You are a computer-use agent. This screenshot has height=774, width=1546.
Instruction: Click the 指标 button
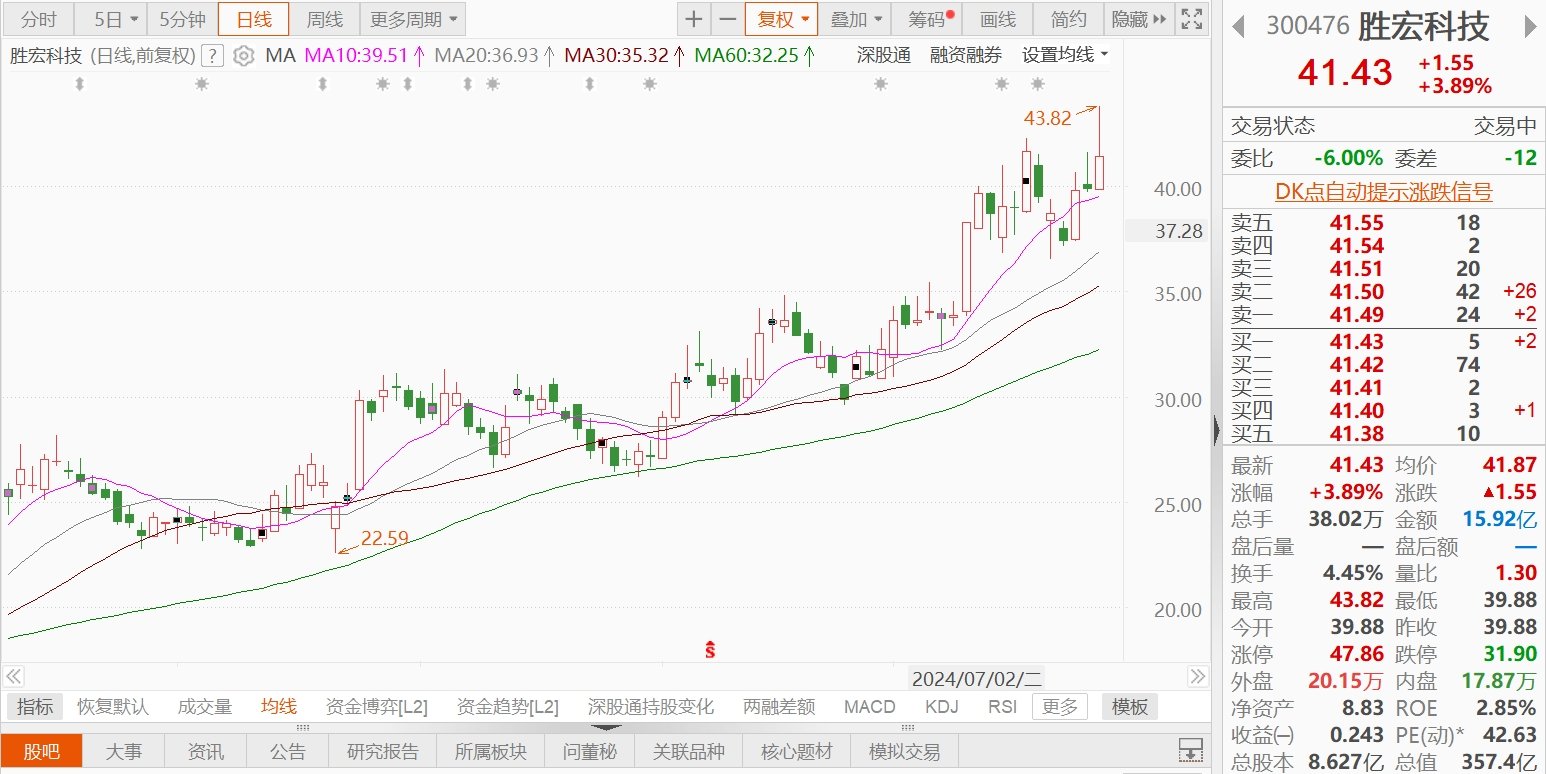(35, 707)
